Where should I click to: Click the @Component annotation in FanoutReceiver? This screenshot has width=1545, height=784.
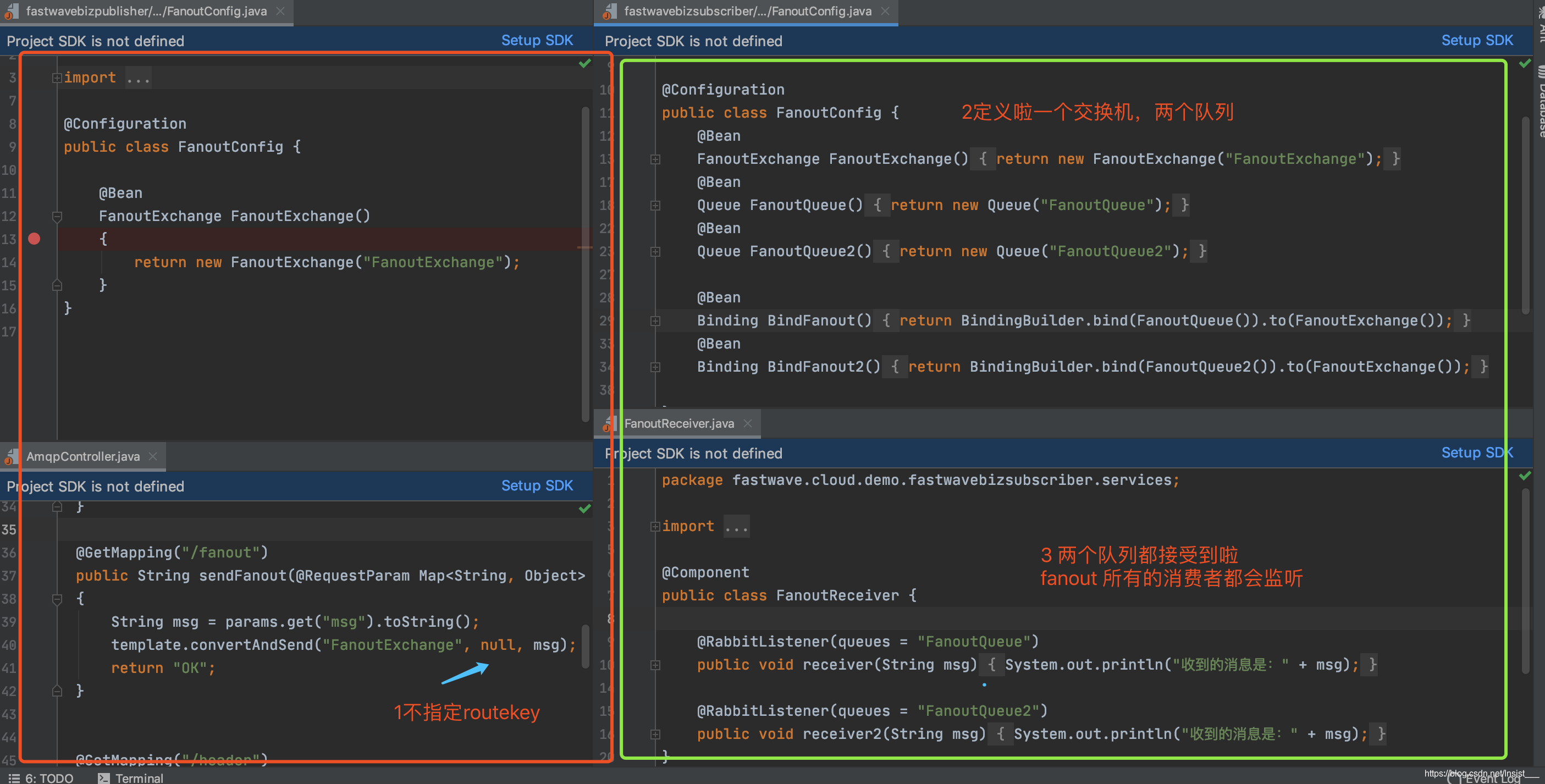[x=705, y=572]
